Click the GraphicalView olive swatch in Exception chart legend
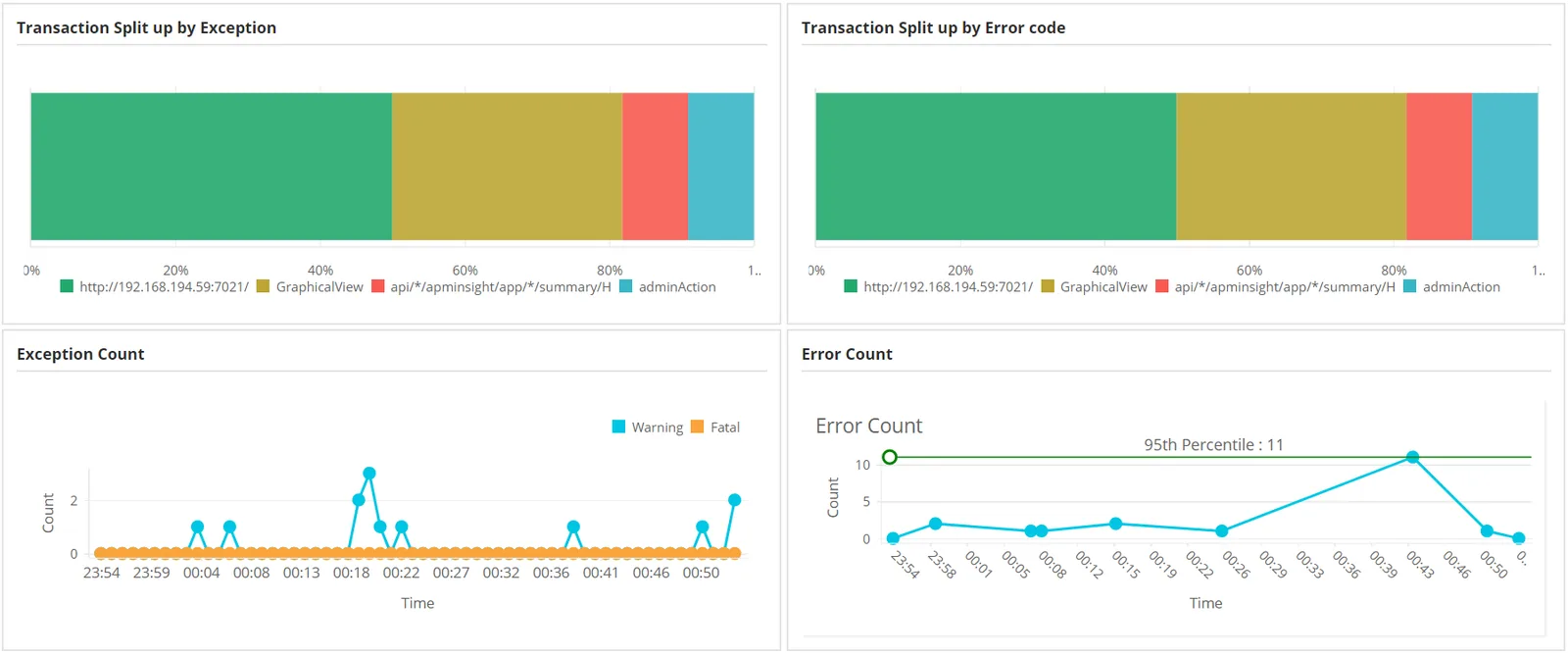This screenshot has width=1568, height=653. (263, 286)
